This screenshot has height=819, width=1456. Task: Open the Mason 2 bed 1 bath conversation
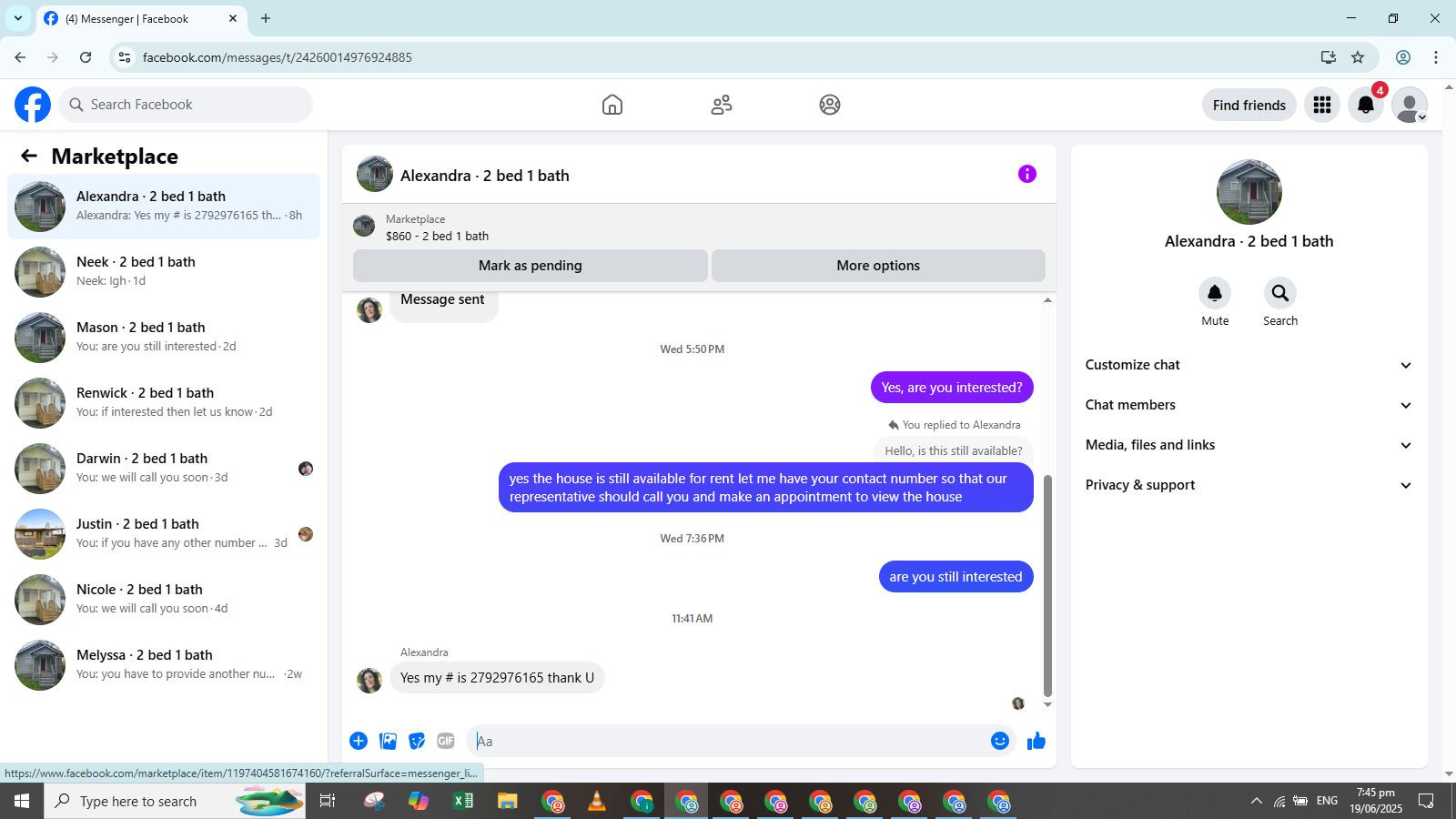tap(164, 338)
